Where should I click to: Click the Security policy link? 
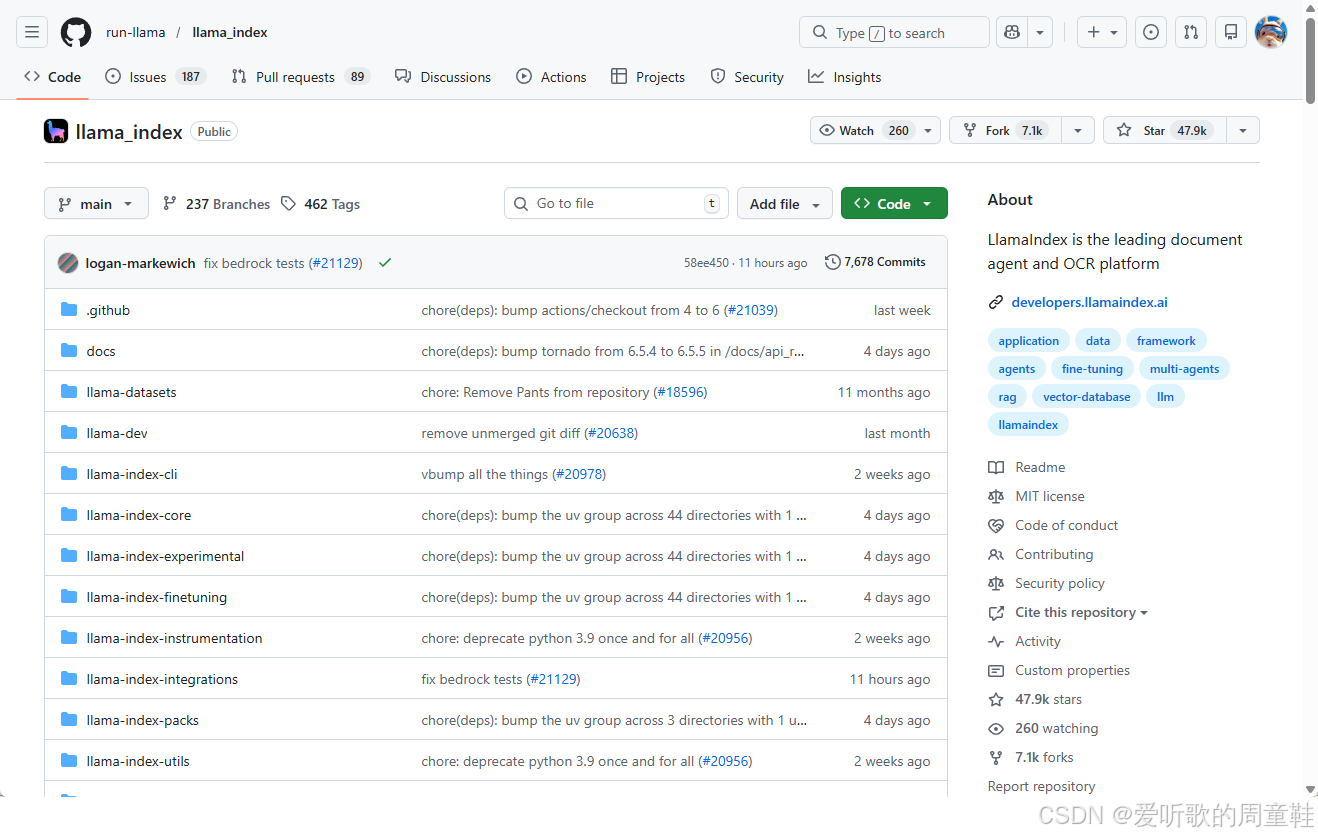coord(1060,583)
